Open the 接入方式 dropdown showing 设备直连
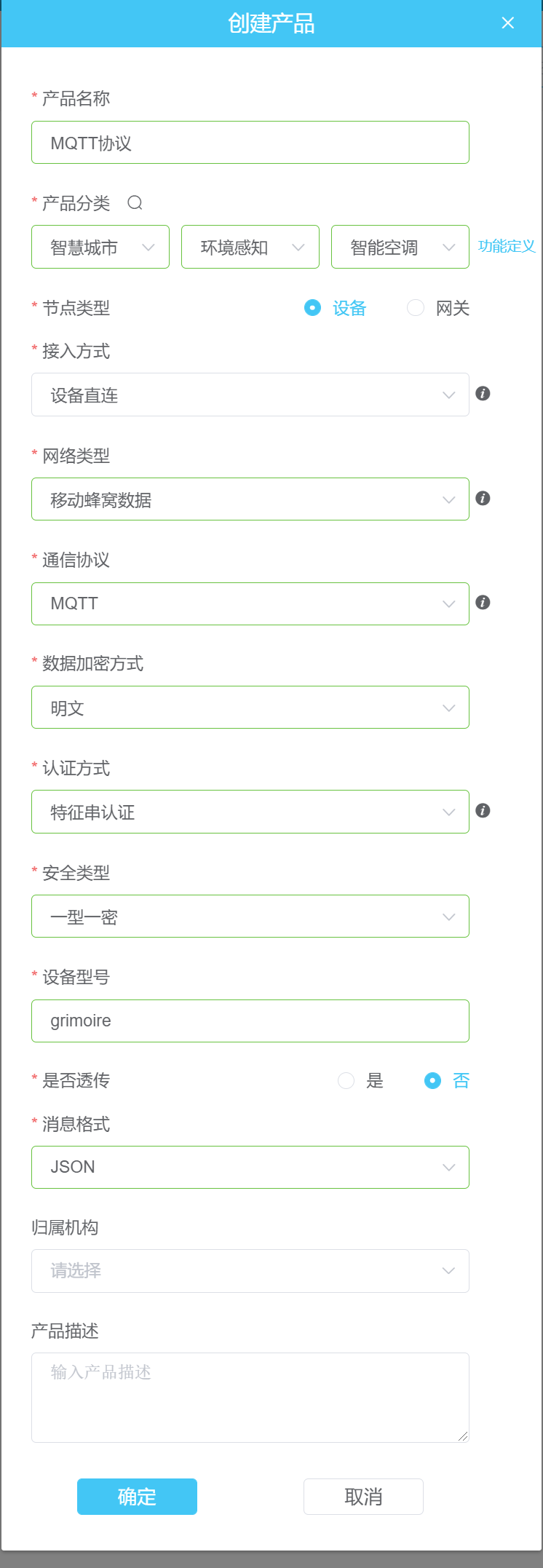The height and width of the screenshot is (1568, 543). click(250, 394)
